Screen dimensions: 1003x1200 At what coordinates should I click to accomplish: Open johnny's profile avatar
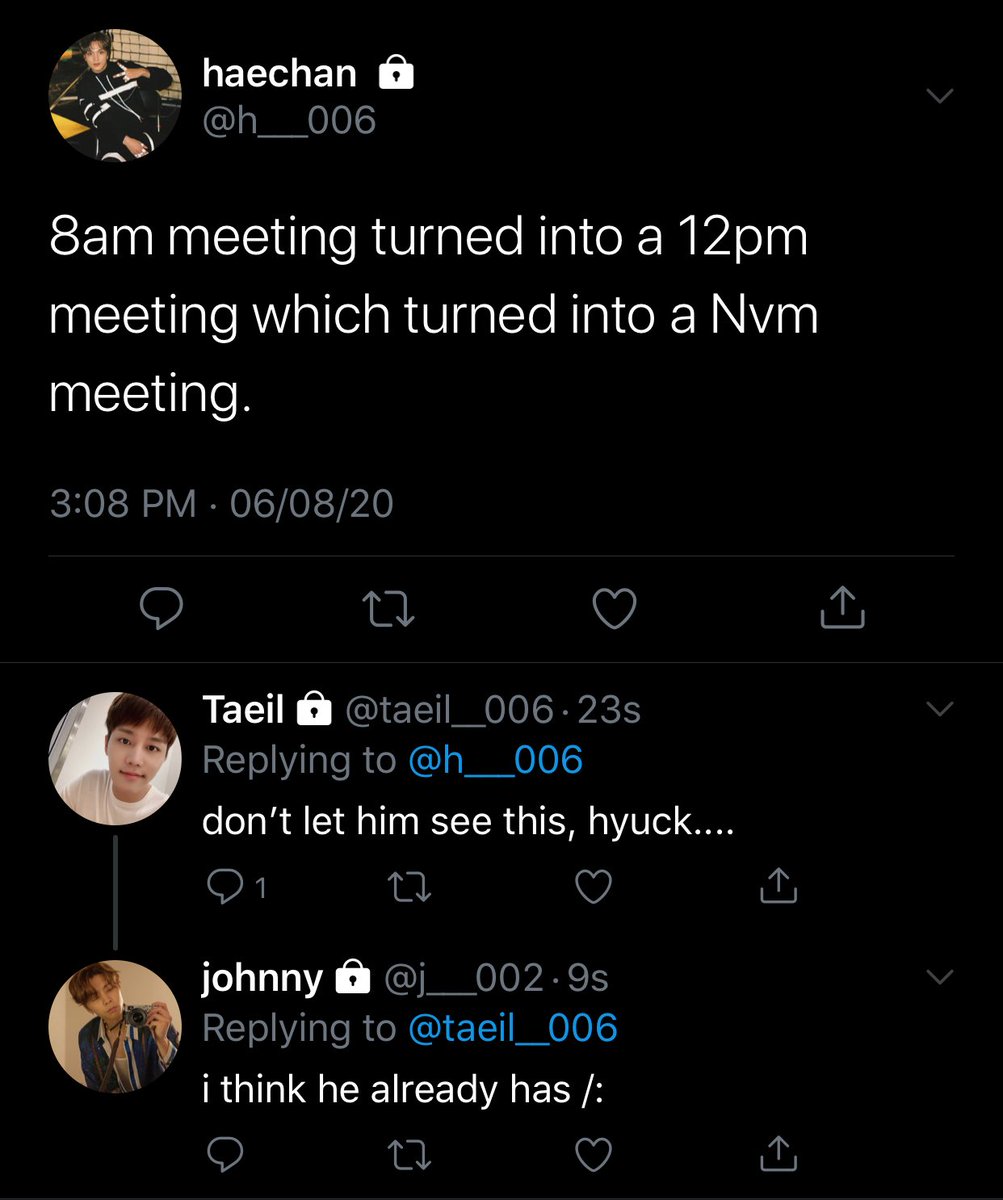pyautogui.click(x=115, y=1027)
